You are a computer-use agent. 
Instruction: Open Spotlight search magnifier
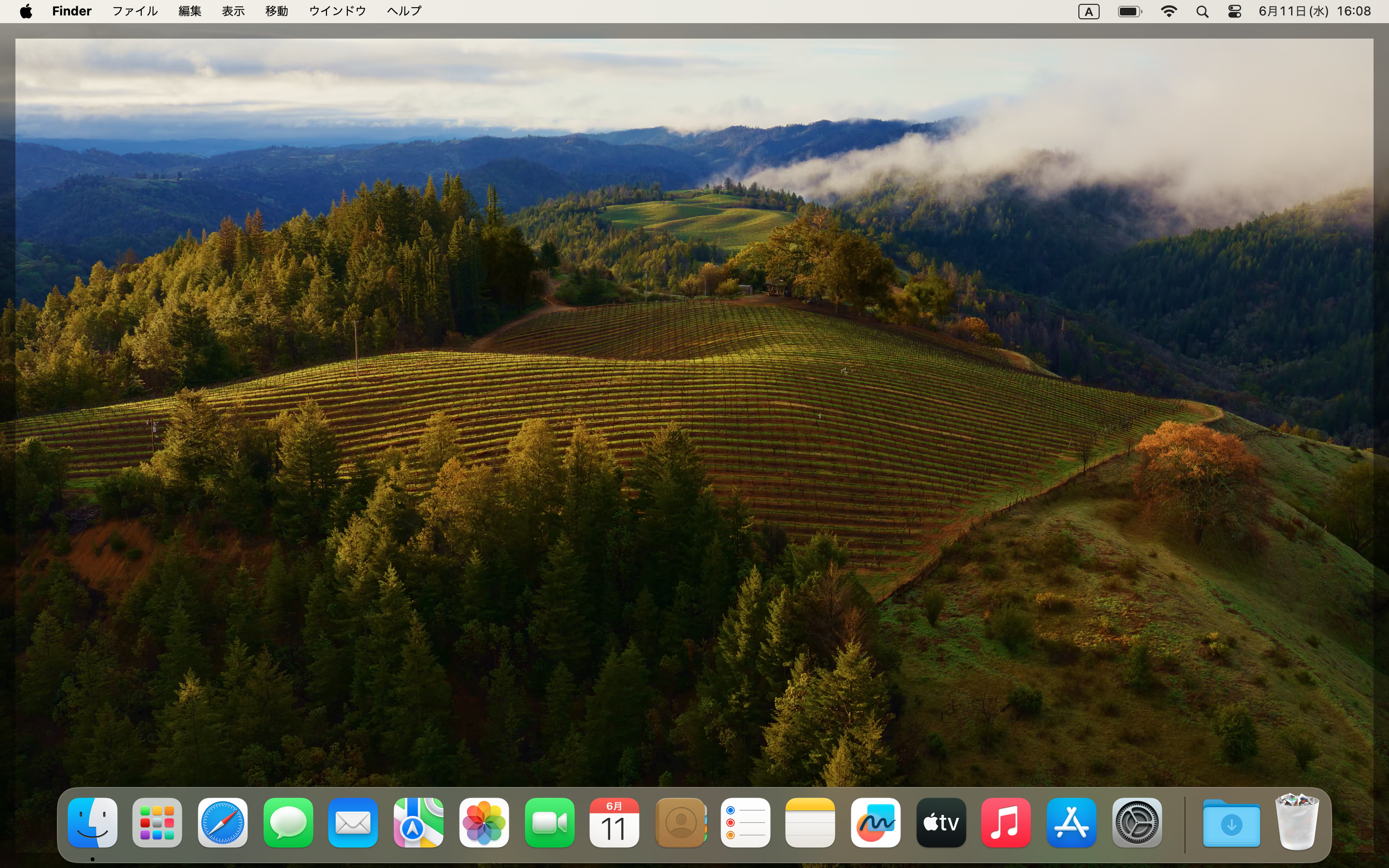point(1202,12)
